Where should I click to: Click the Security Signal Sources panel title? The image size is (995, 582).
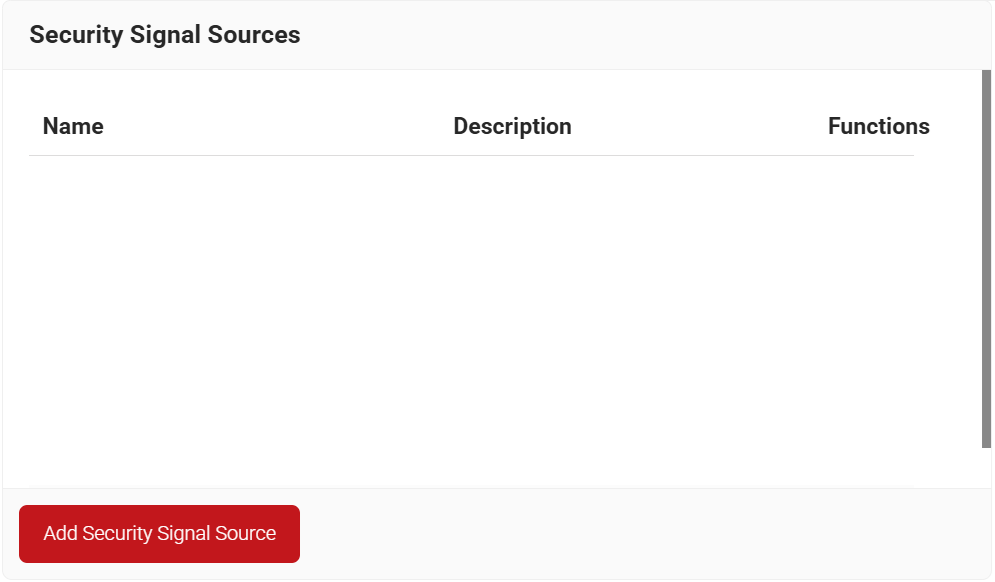(x=165, y=35)
